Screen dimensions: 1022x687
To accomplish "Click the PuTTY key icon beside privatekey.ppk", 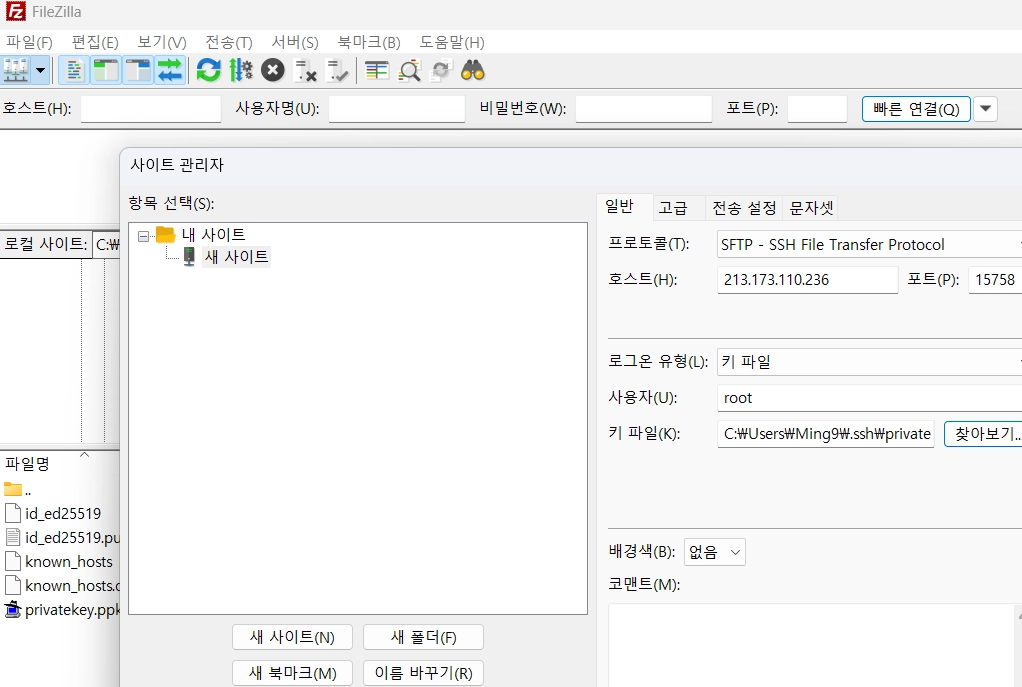I will 12,610.
